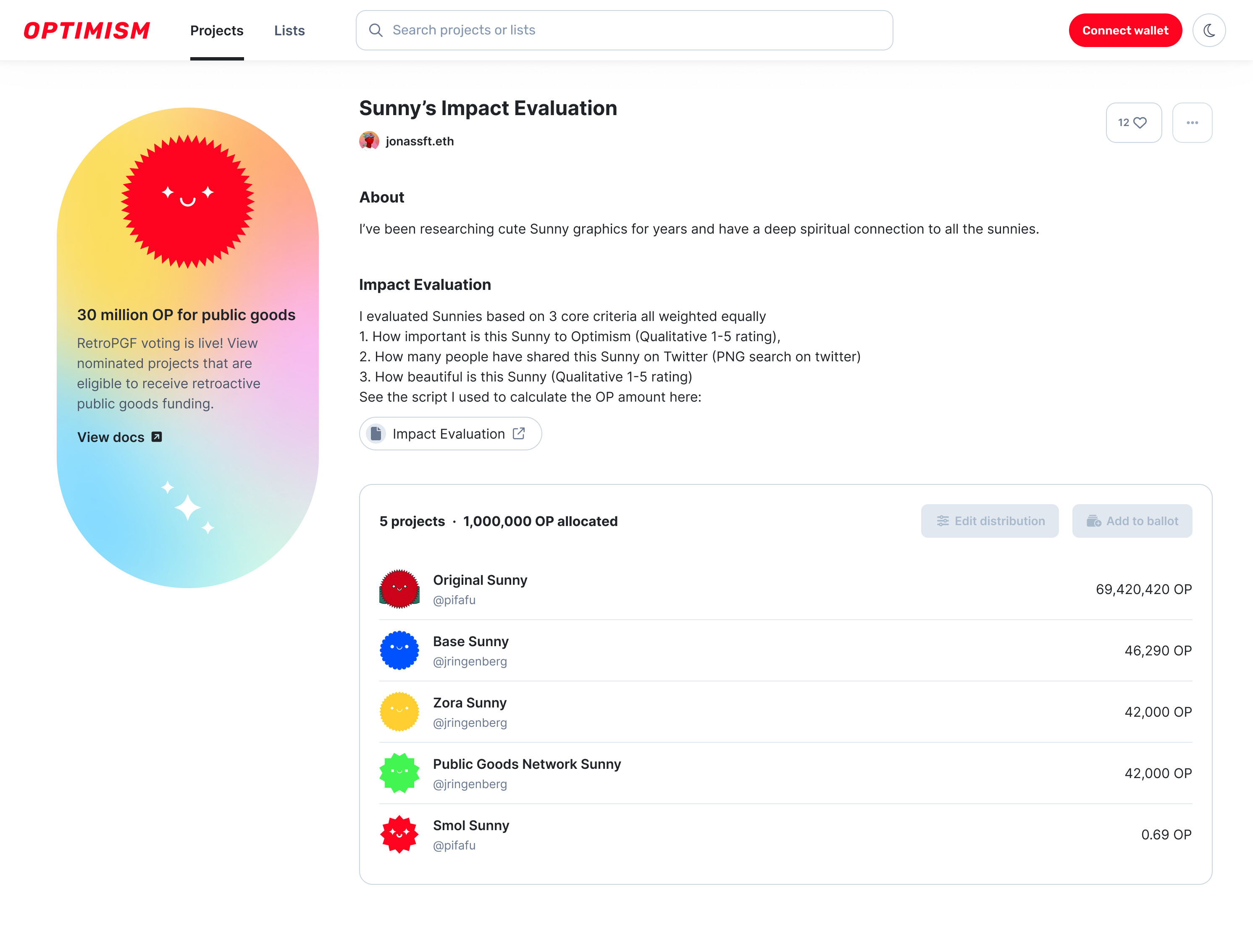Toggle dark mode moon icon
The image size is (1253, 952).
(1209, 30)
